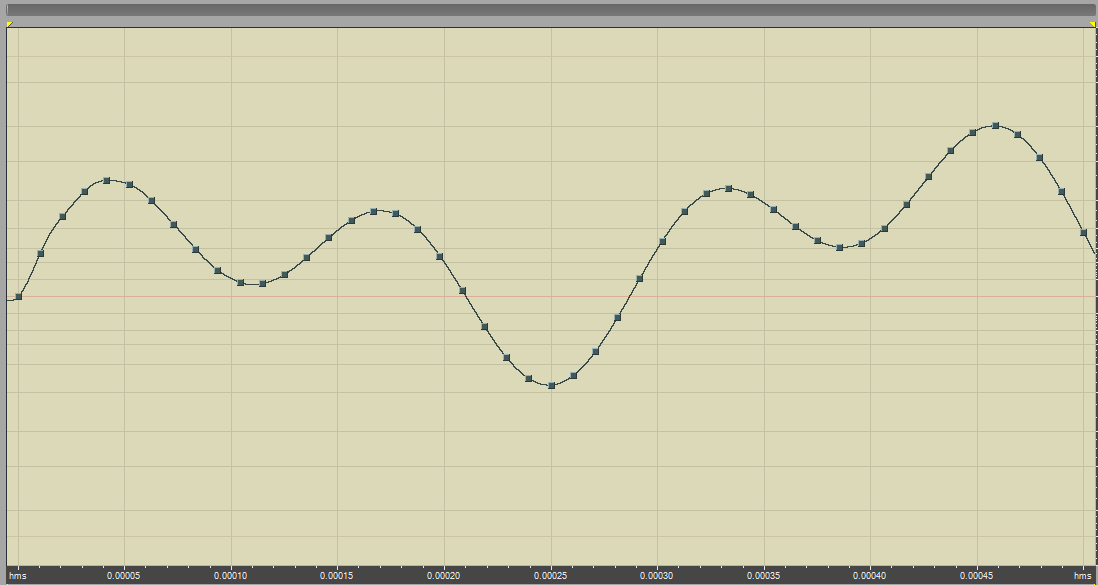Select the sample point at the lowest trough

click(x=551, y=385)
